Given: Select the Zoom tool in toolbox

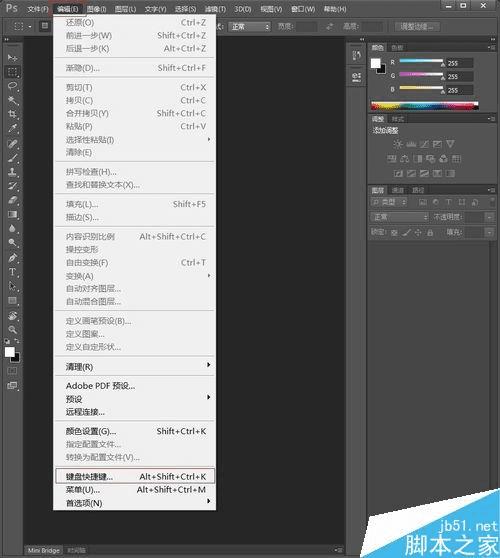Looking at the screenshot, I should tap(12, 330).
